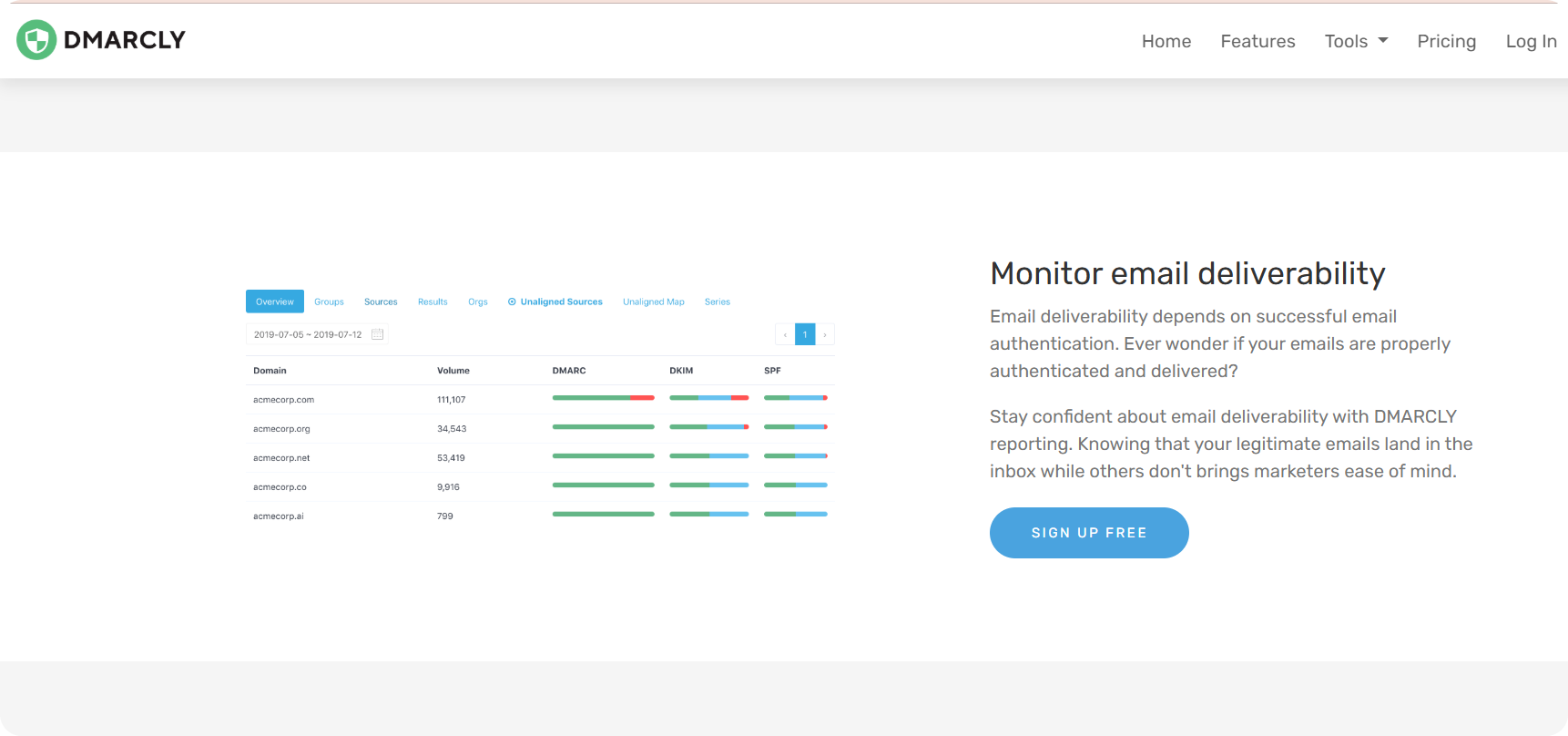The height and width of the screenshot is (736, 1568).
Task: Go to next page using right arrow
Action: [x=825, y=334]
